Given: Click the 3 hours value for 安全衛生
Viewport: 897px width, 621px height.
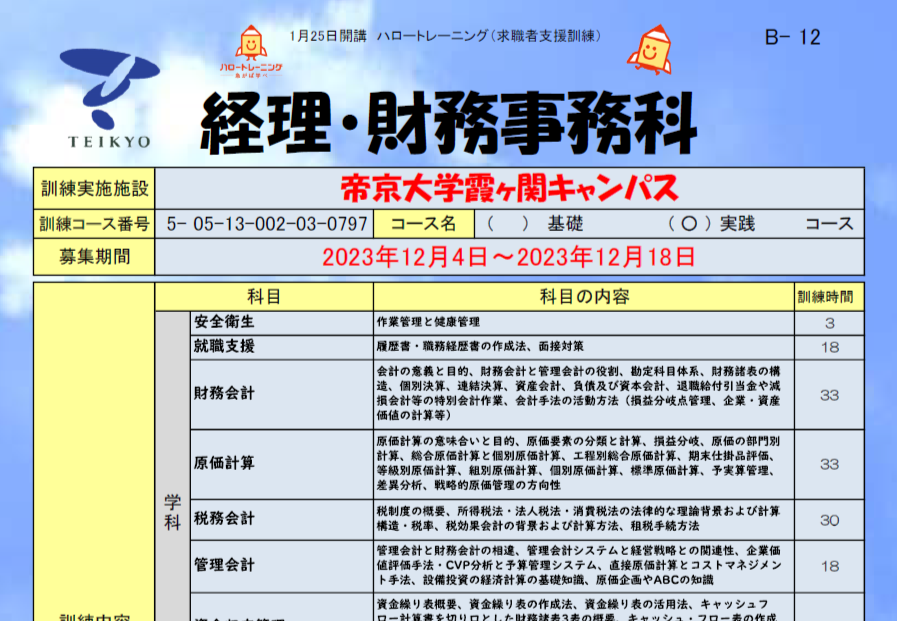Looking at the screenshot, I should pyautogui.click(x=829, y=324).
